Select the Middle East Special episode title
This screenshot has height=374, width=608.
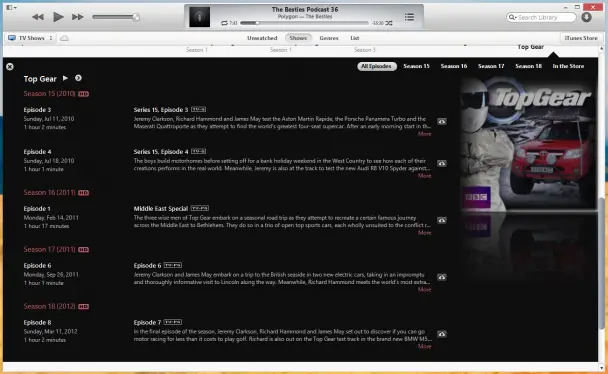coord(161,209)
